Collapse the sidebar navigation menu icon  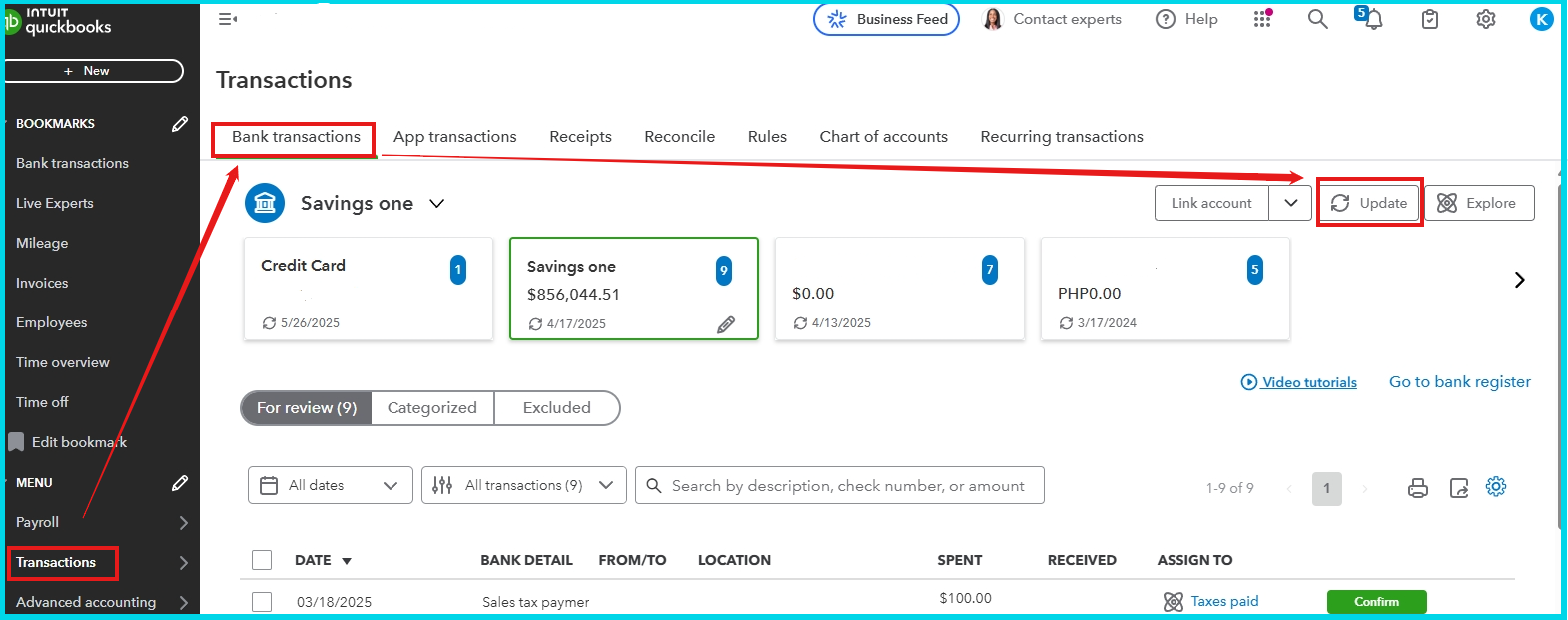pos(228,19)
